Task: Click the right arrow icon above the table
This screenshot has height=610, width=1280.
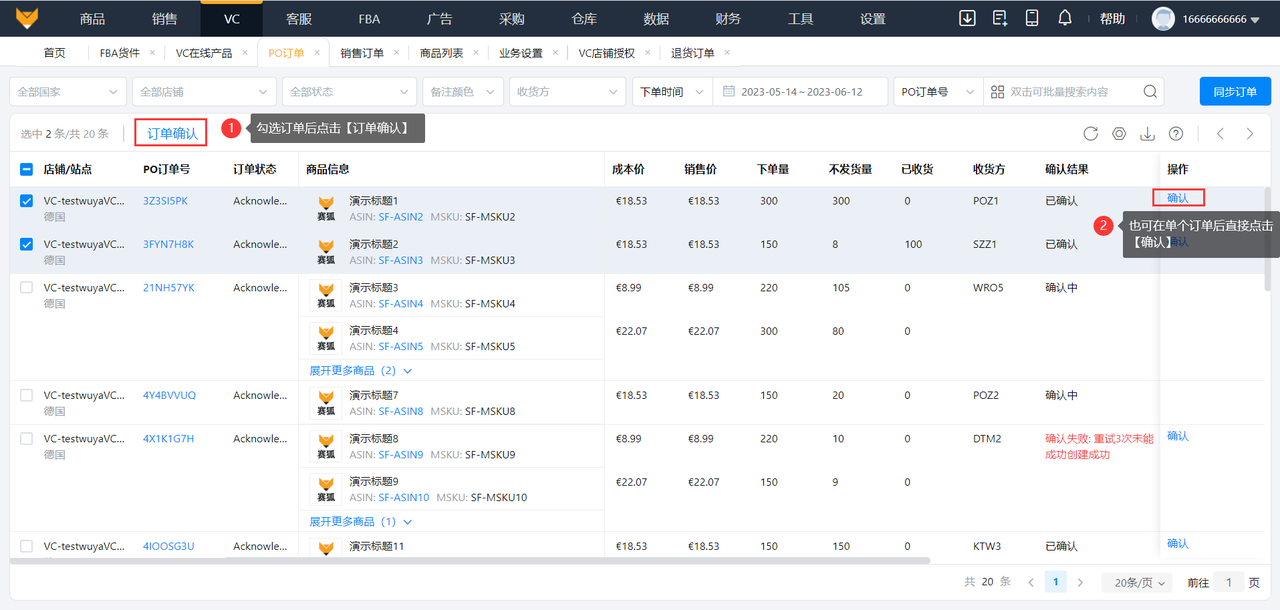Action: (x=1249, y=134)
